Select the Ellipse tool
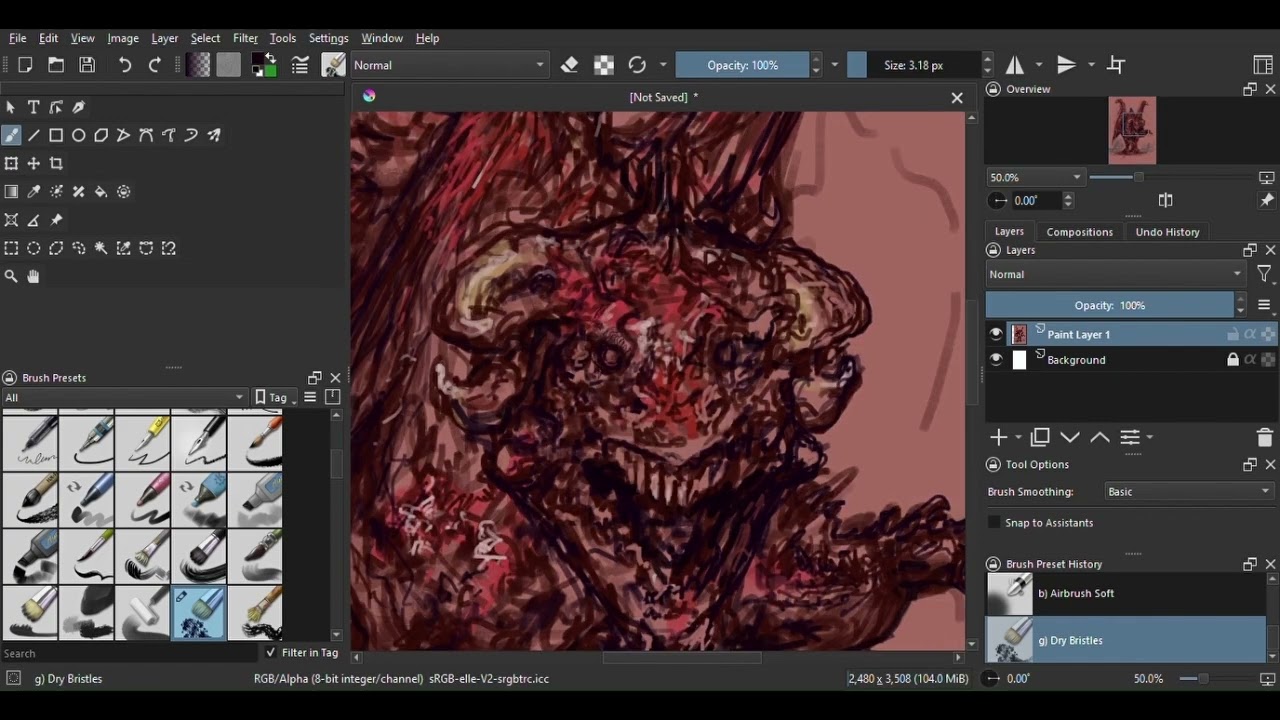 78,135
